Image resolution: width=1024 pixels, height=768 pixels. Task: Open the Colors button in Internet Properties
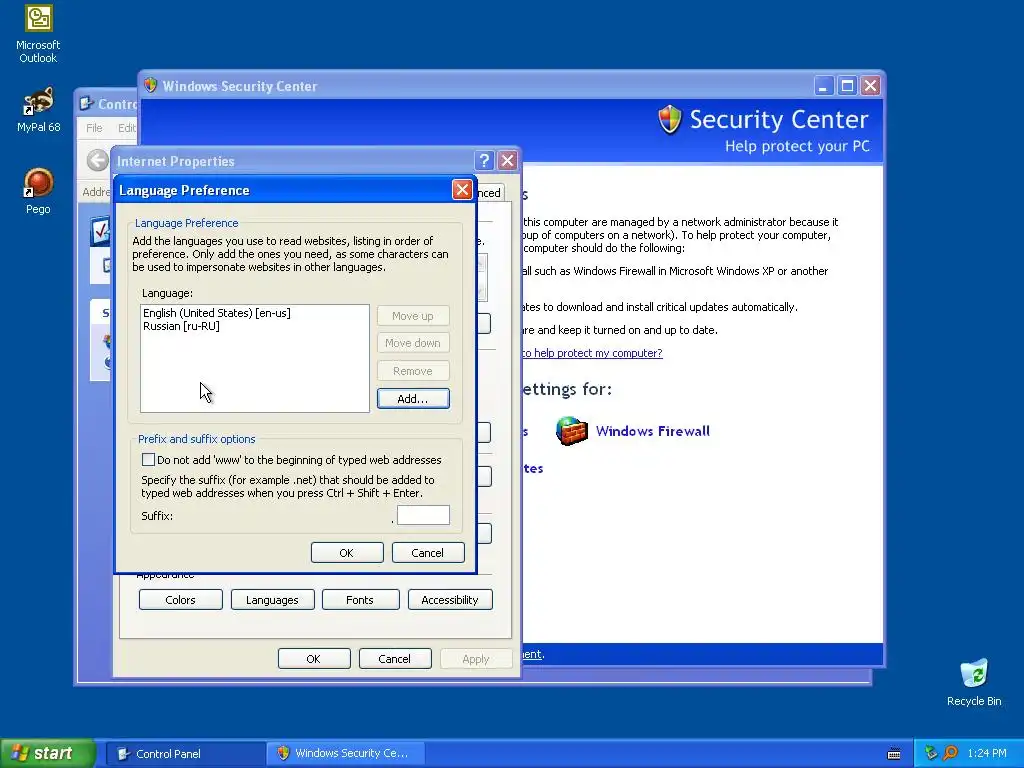pyautogui.click(x=181, y=600)
